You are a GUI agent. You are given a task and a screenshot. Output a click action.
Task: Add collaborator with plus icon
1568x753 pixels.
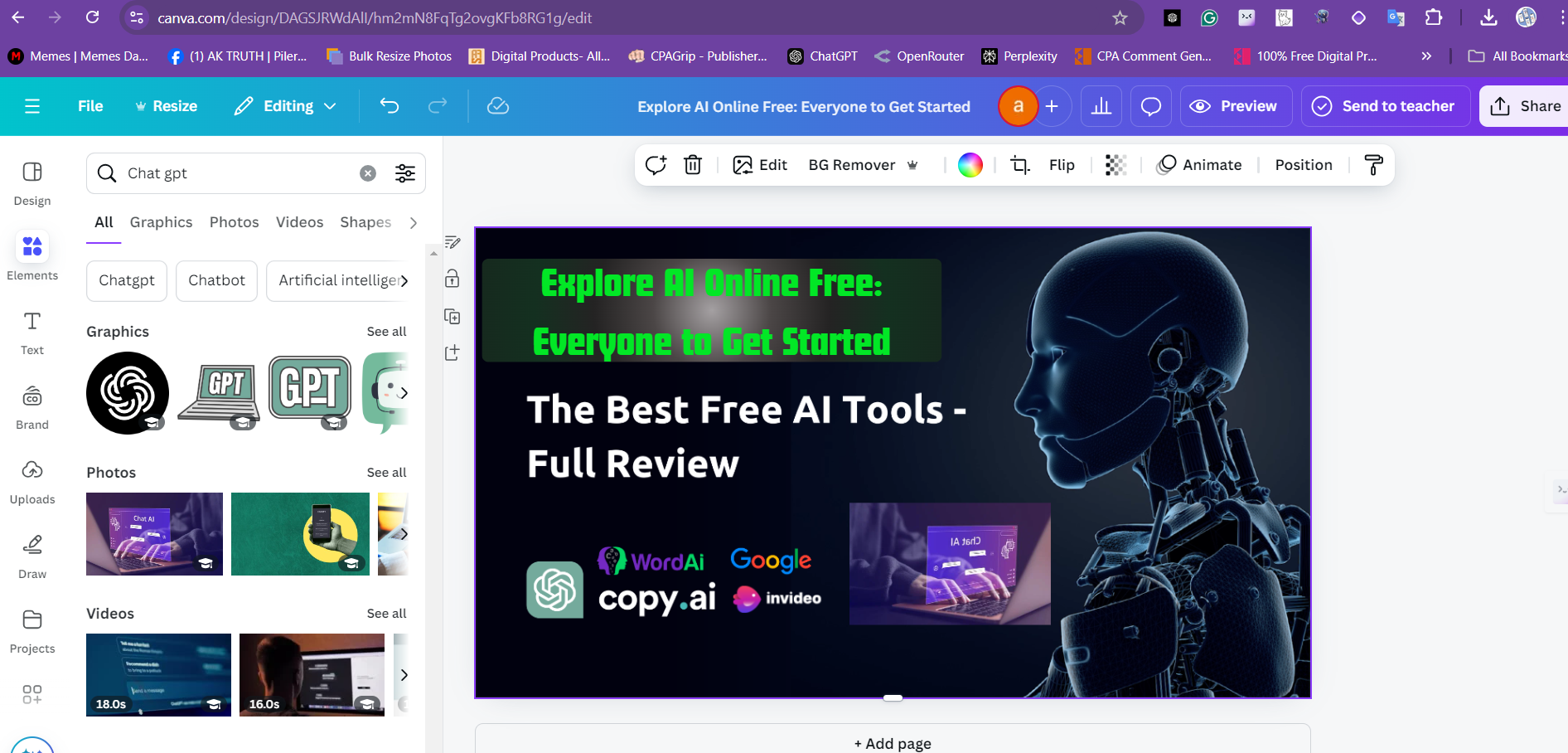pos(1052,106)
